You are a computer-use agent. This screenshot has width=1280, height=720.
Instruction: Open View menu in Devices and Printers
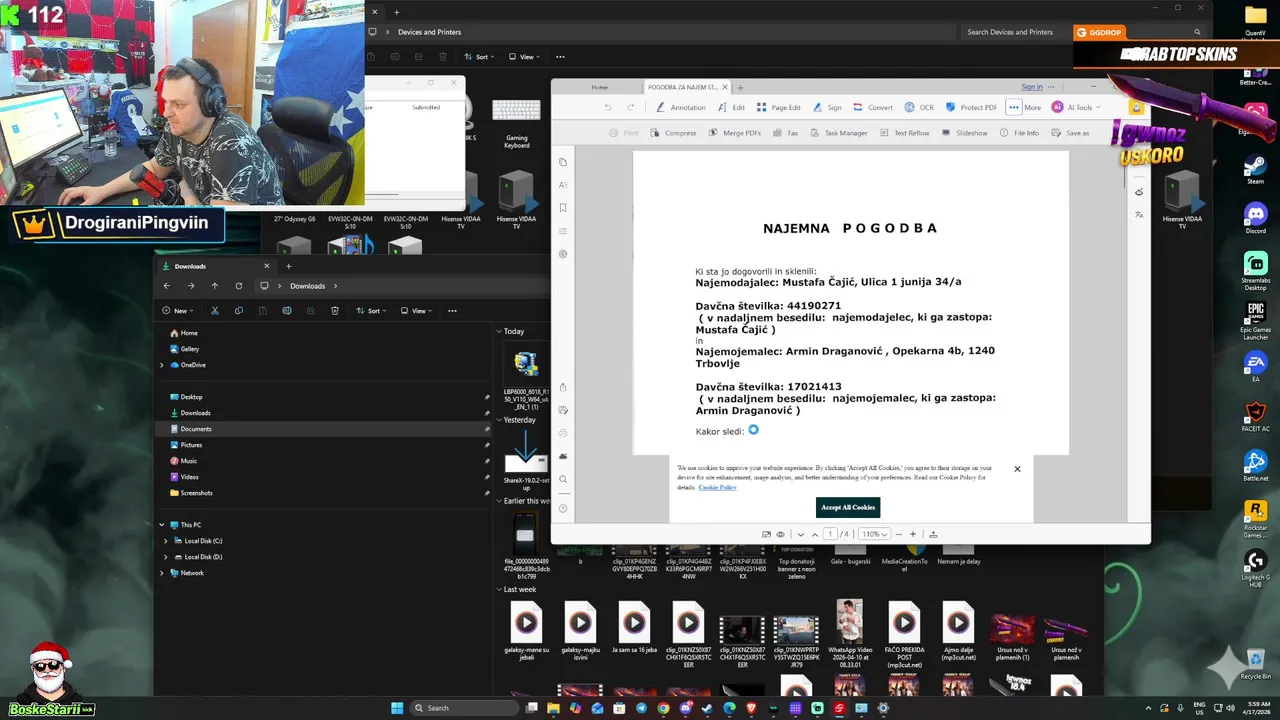[x=522, y=57]
